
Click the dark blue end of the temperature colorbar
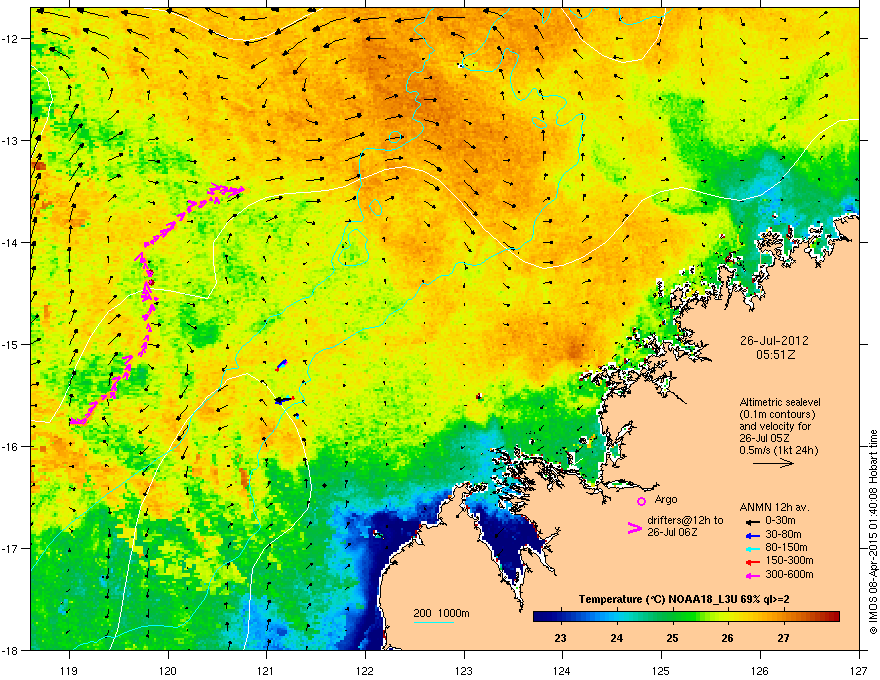pyautogui.click(x=540, y=617)
